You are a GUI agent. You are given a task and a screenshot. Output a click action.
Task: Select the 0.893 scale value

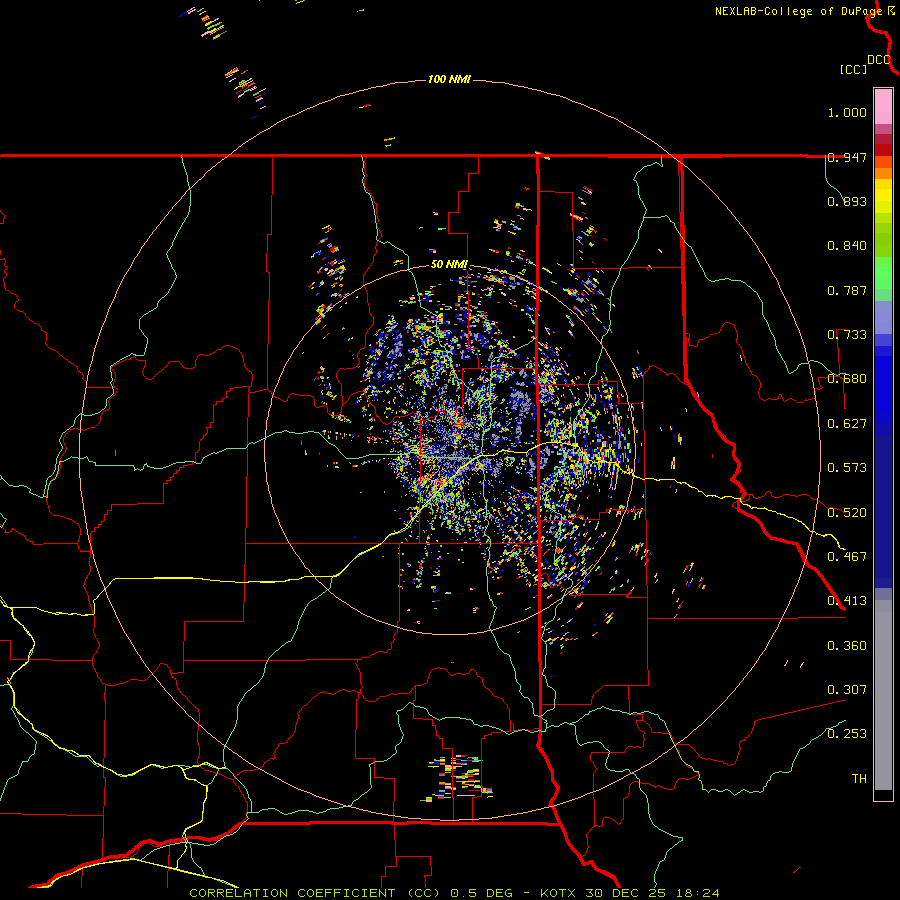tap(847, 201)
